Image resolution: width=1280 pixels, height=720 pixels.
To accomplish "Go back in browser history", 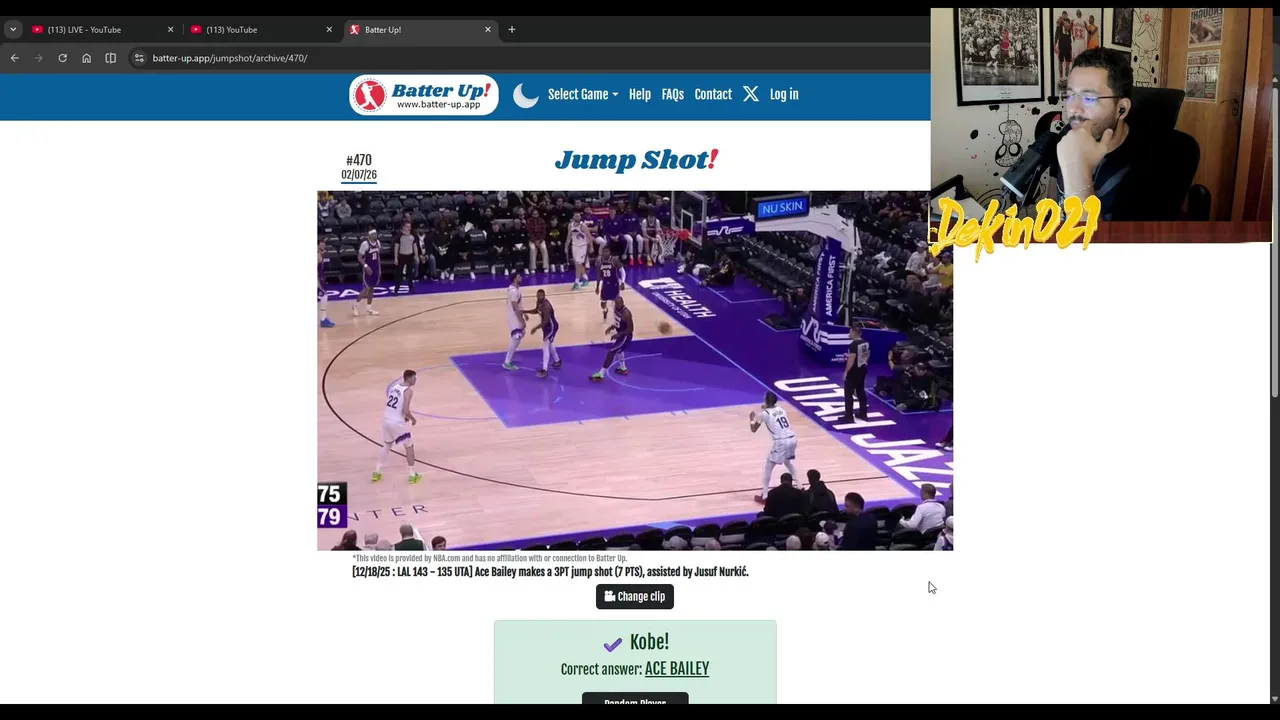I will [x=15, y=58].
